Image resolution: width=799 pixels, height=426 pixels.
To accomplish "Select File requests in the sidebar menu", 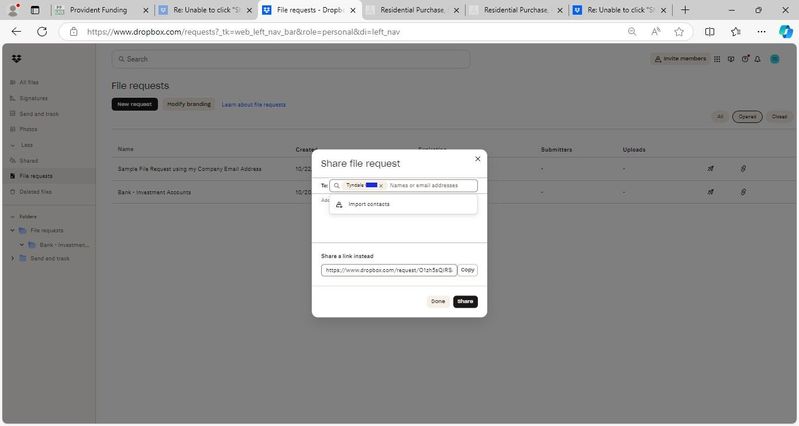I will click(x=36, y=176).
